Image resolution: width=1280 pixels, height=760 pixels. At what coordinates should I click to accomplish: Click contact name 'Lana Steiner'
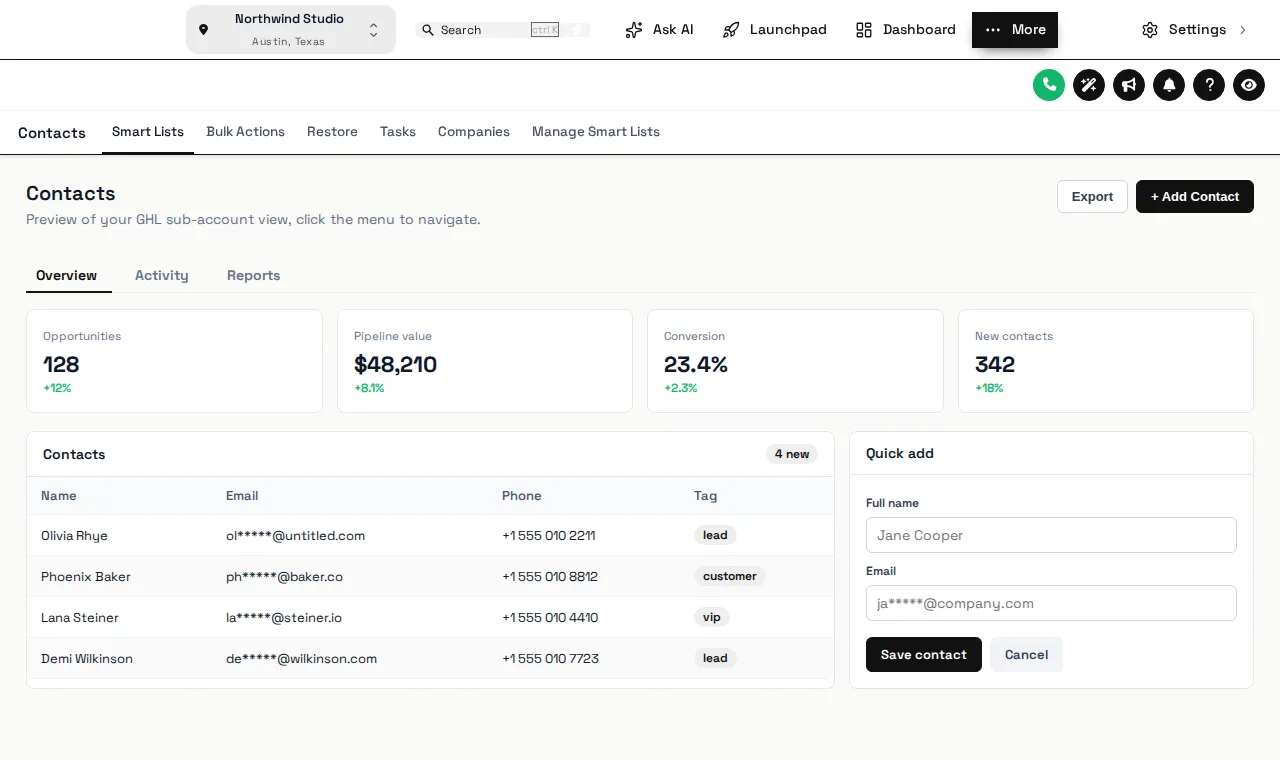[x=80, y=618]
